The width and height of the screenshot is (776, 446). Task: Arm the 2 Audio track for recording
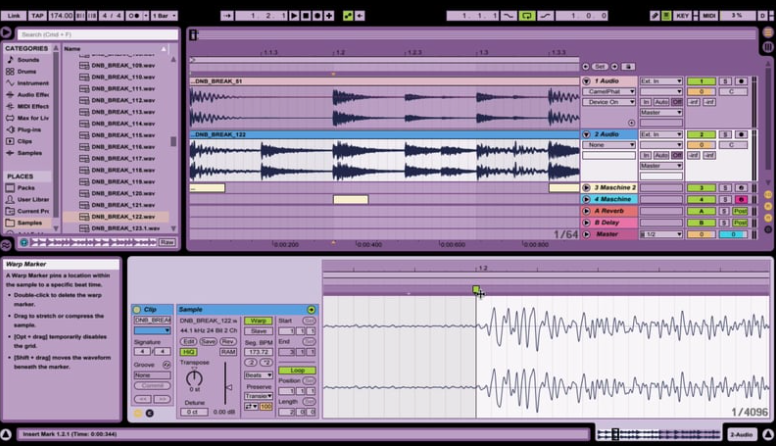[741, 135]
